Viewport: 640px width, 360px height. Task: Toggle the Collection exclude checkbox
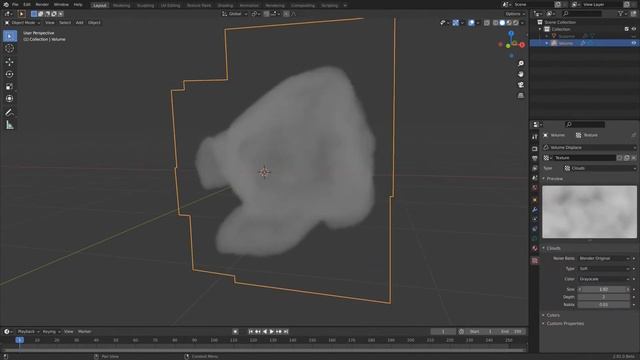coord(627,29)
